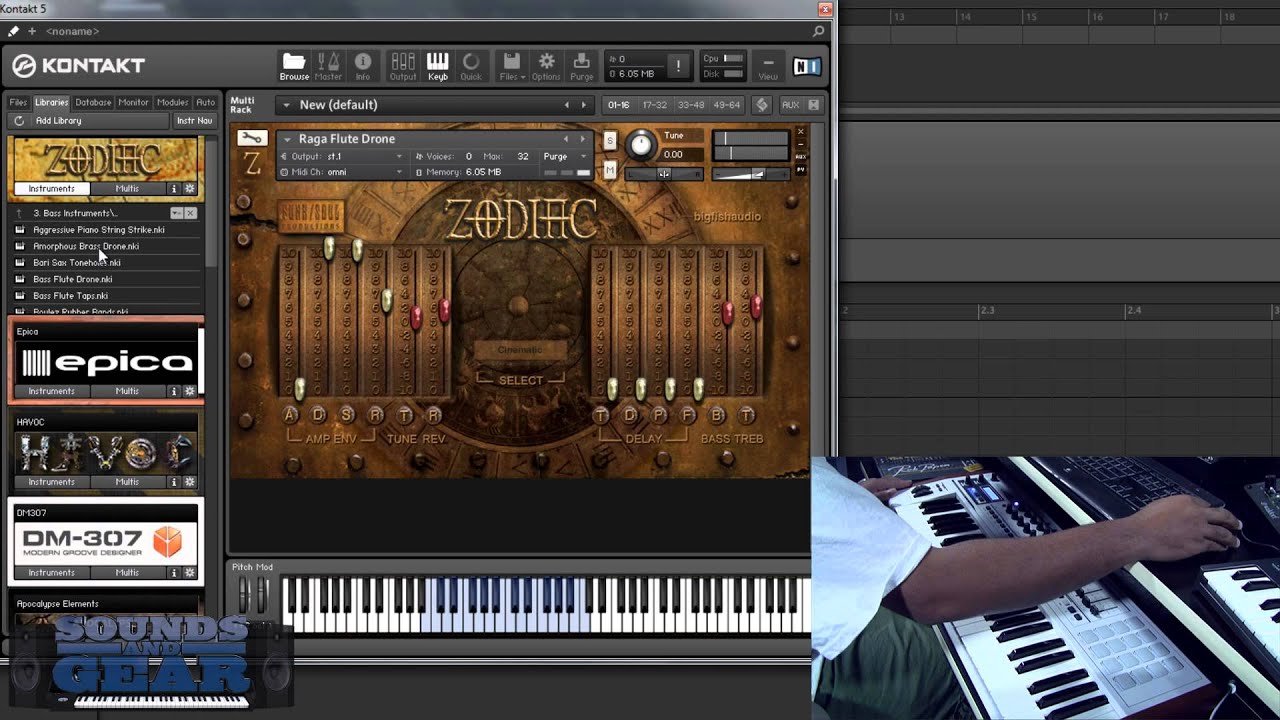Viewport: 1280px width, 720px height.
Task: Select the 17-32 rack page
Action: coord(654,105)
